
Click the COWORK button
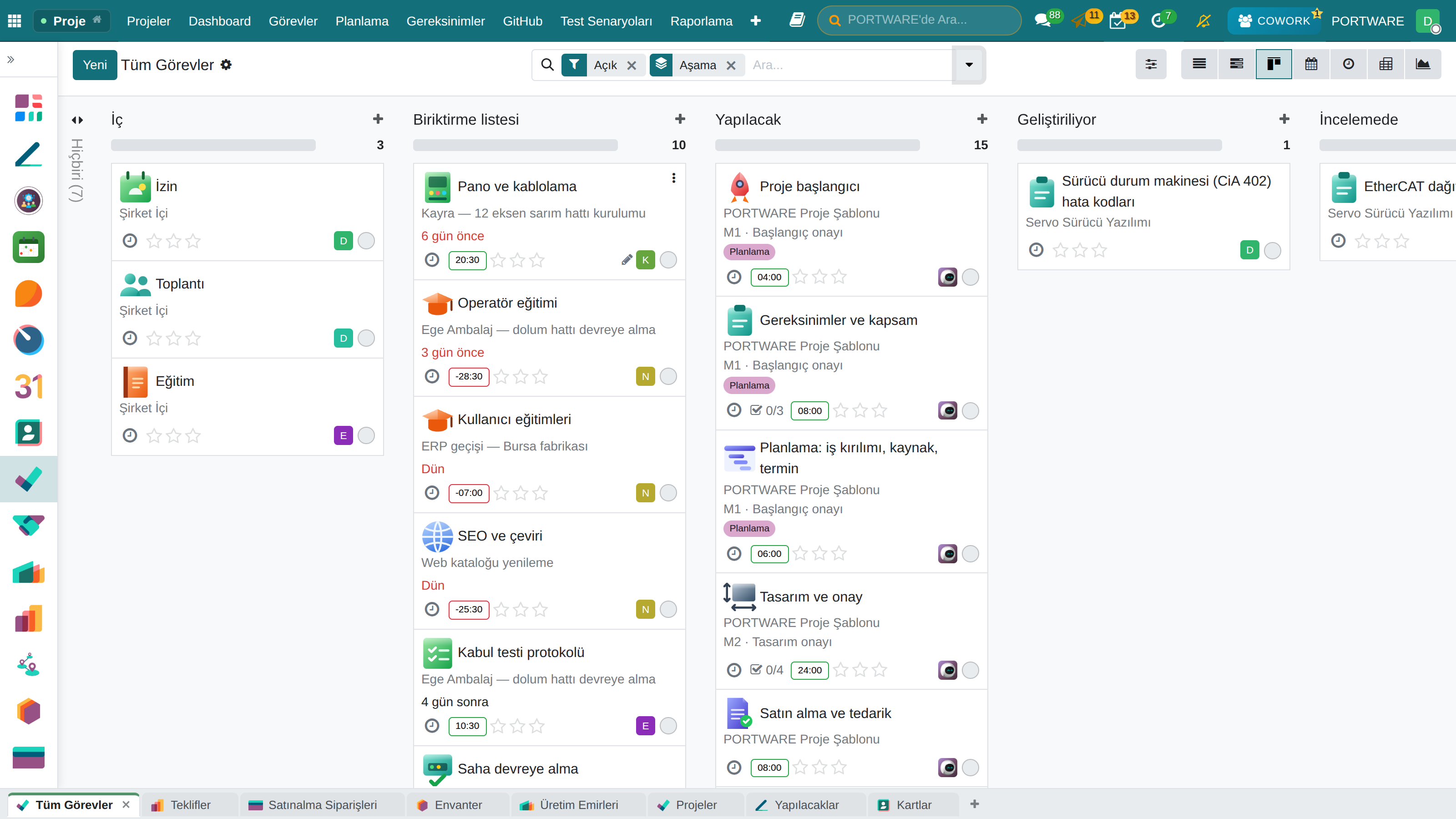point(1274,21)
